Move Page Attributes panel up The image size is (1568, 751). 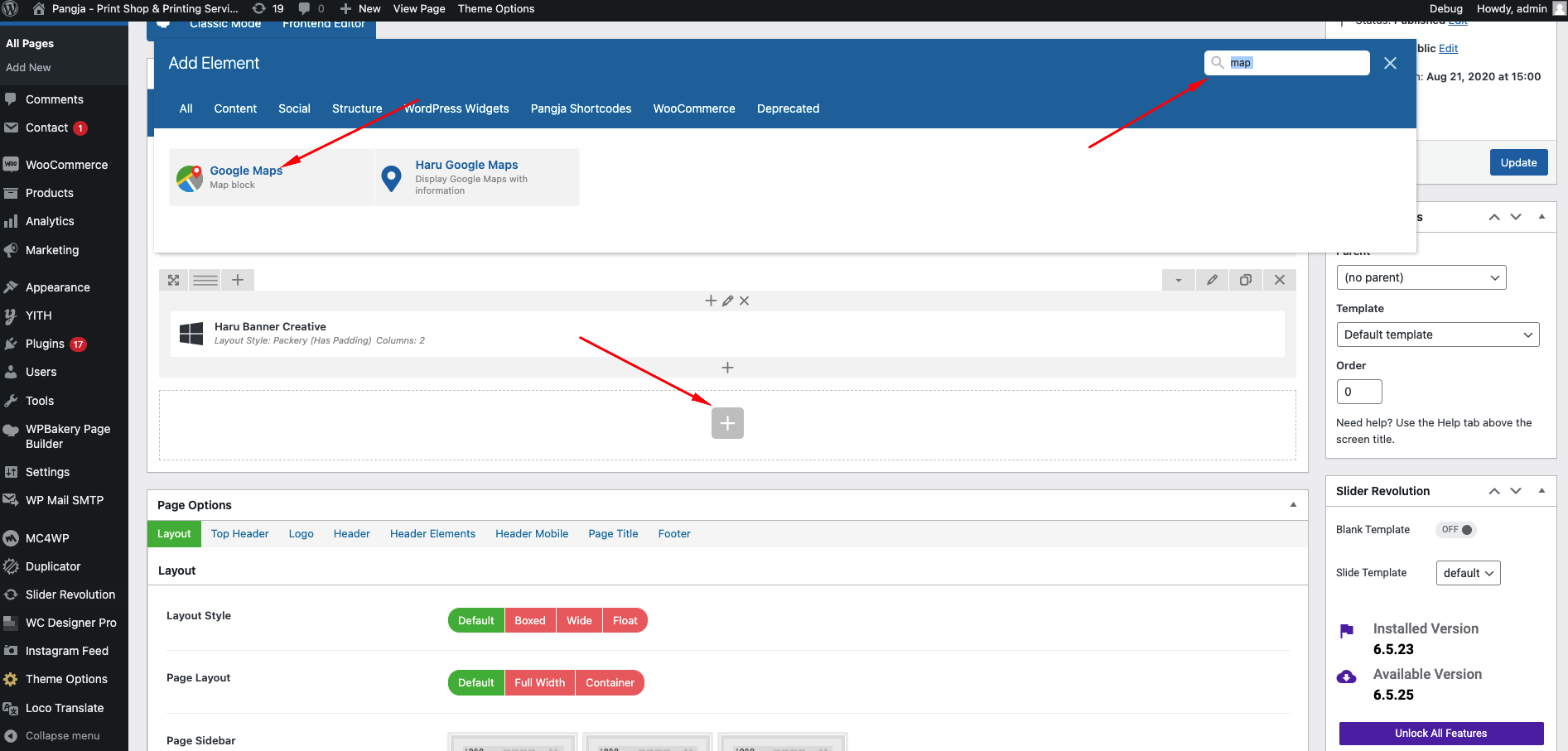(1494, 217)
